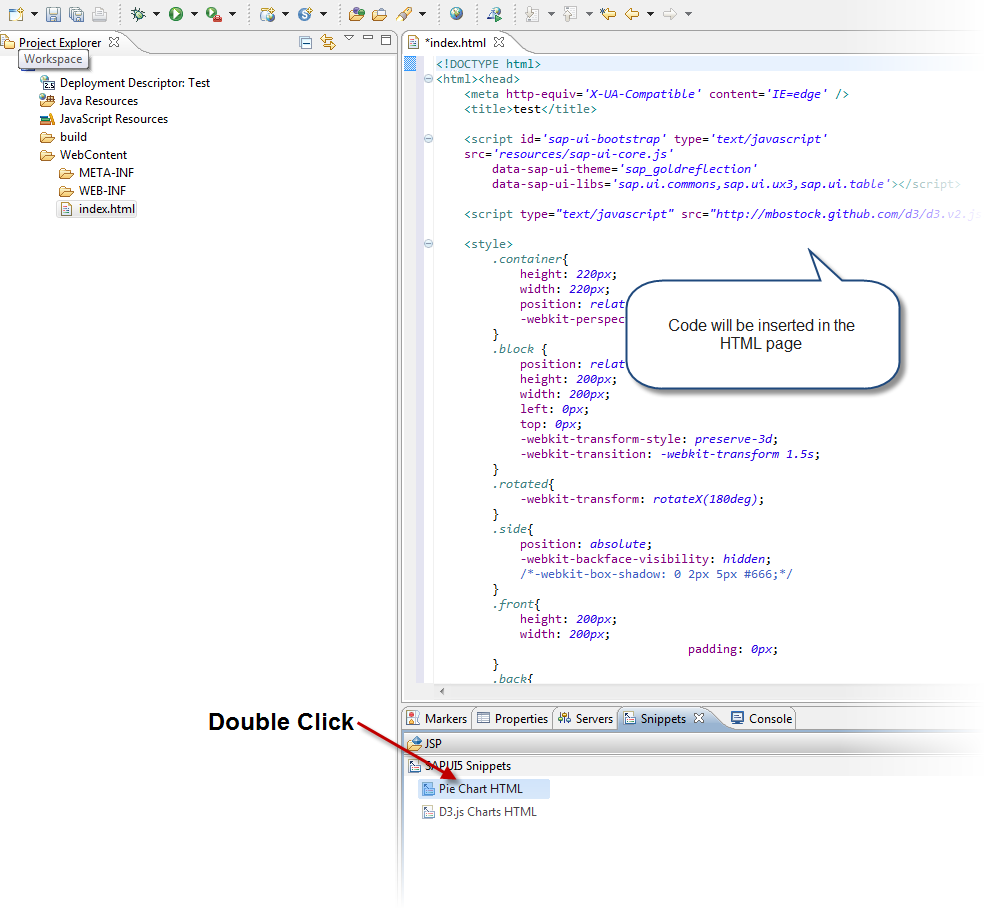This screenshot has height=909, width=985.
Task: Click the Save All icon
Action: pyautogui.click(x=75, y=14)
